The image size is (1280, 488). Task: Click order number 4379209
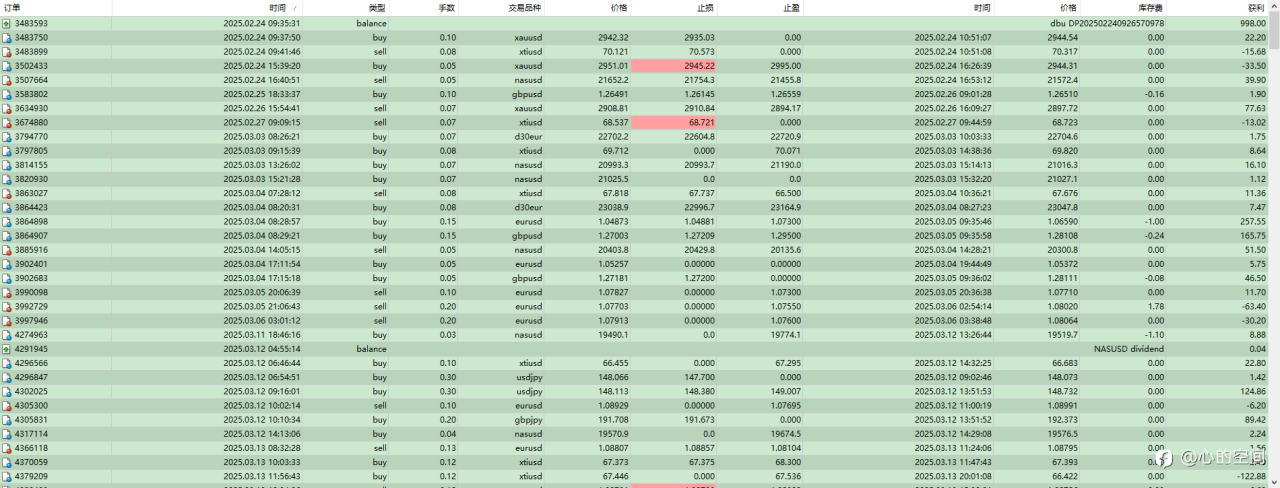[31, 477]
